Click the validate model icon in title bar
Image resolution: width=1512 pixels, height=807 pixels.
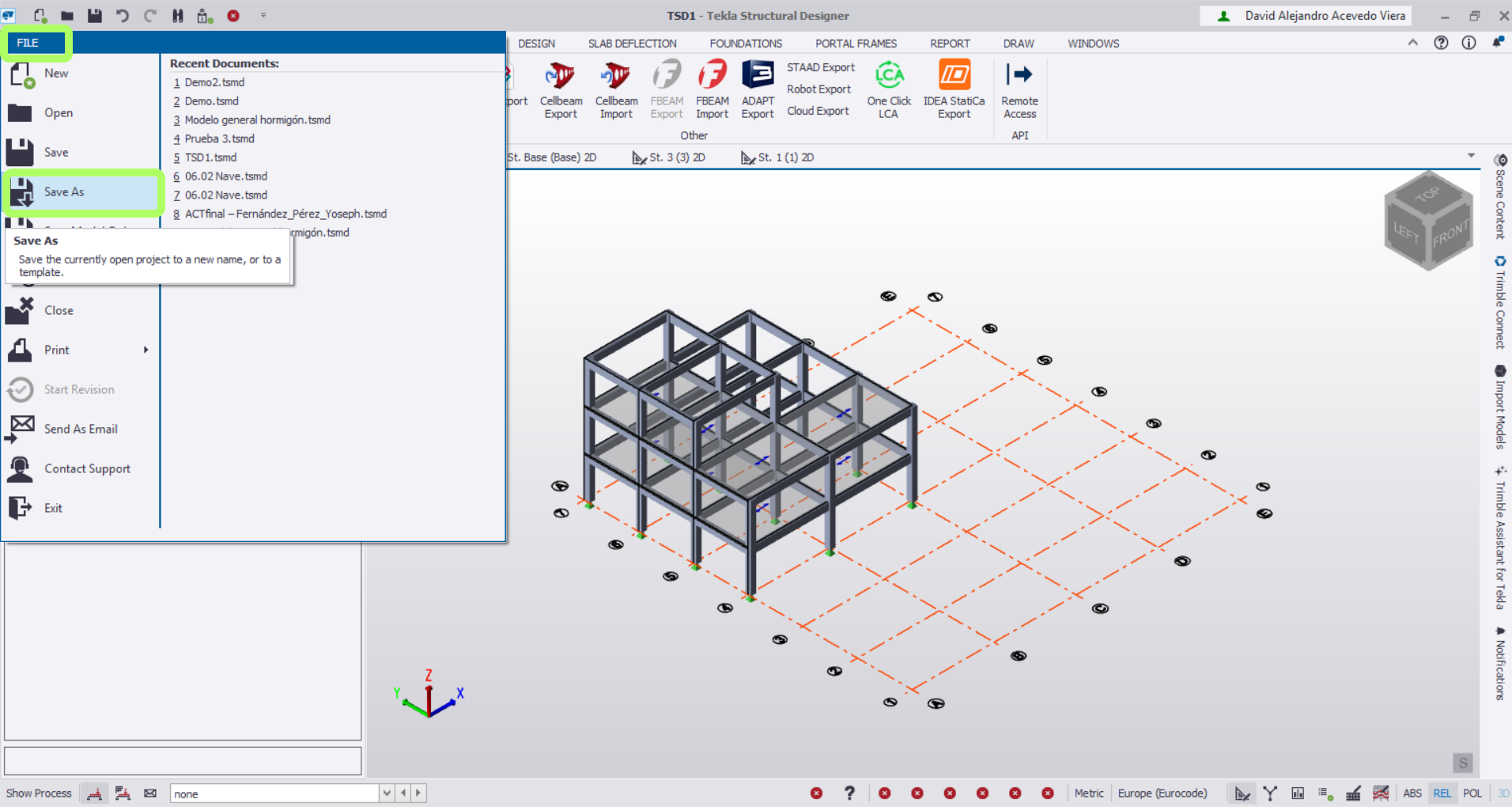coord(205,16)
